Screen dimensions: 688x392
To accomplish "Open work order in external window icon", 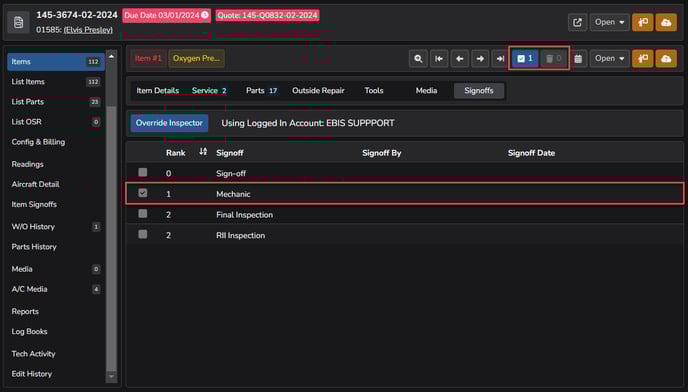I will point(577,22).
